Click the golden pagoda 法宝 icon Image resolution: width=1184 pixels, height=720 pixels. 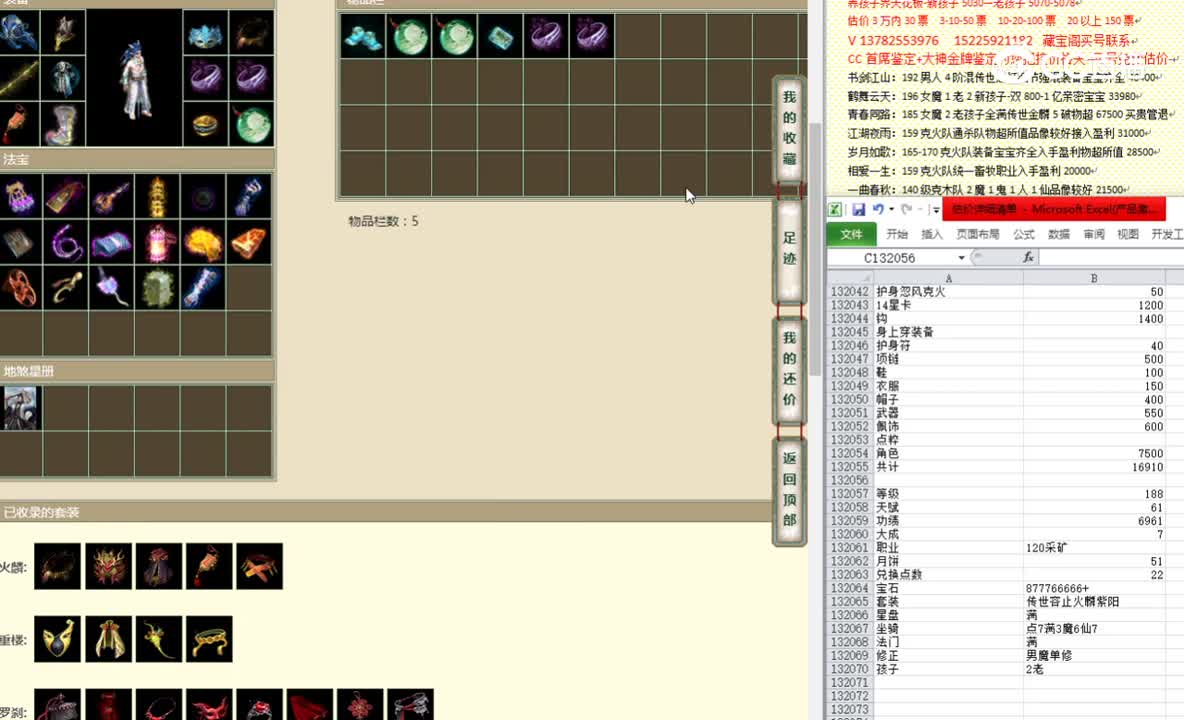pyautogui.click(x=158, y=197)
